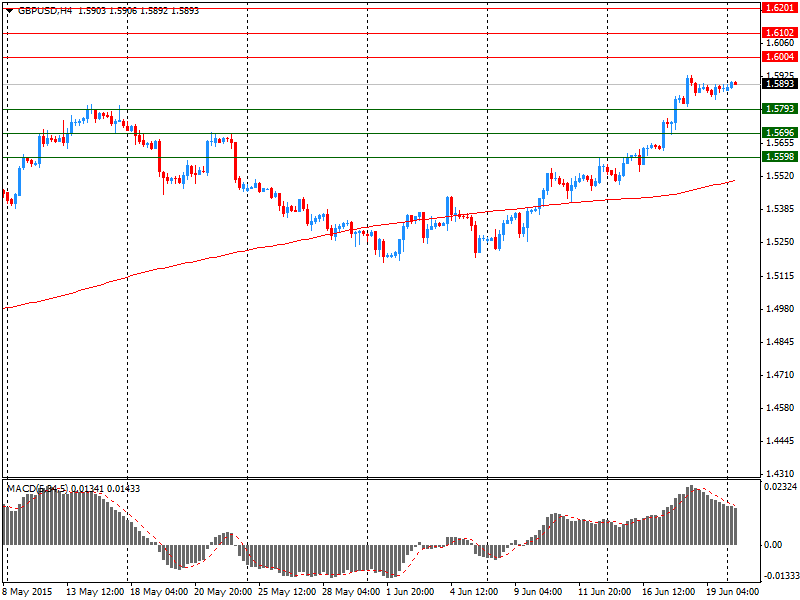The height and width of the screenshot is (600, 800).
Task: Click the 18 May 04:00 time label
Action: (x=159, y=592)
